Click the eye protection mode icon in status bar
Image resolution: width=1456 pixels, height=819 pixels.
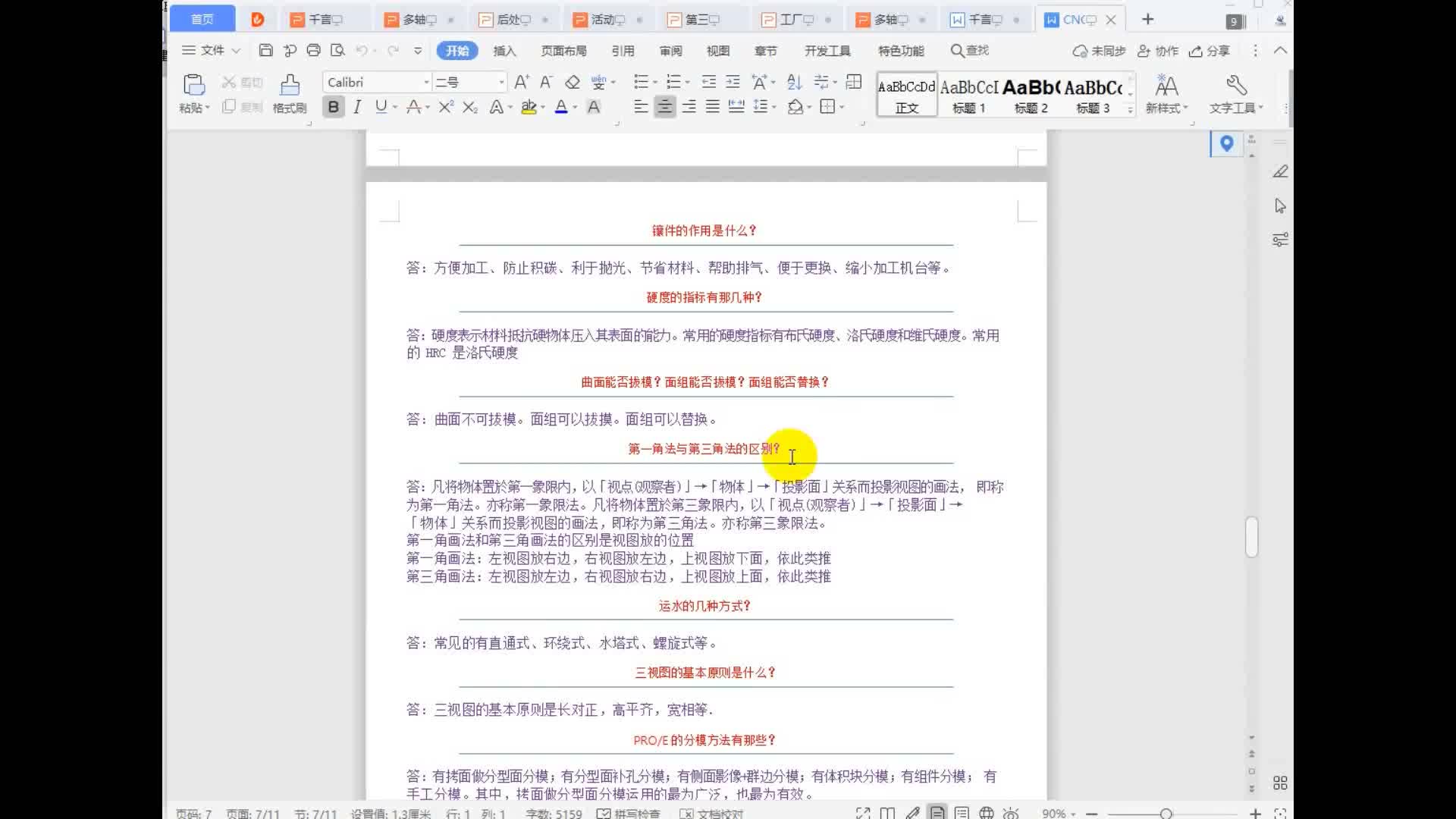point(1011,813)
